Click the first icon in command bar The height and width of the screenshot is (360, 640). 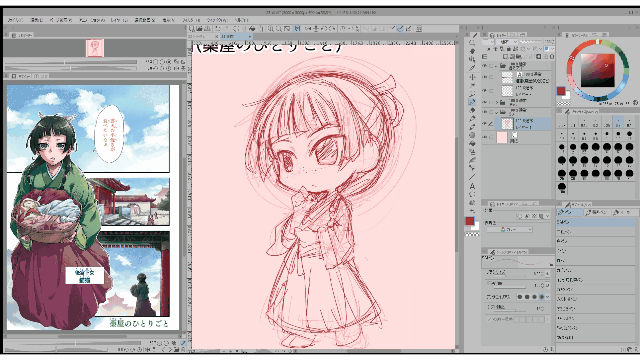[191, 29]
